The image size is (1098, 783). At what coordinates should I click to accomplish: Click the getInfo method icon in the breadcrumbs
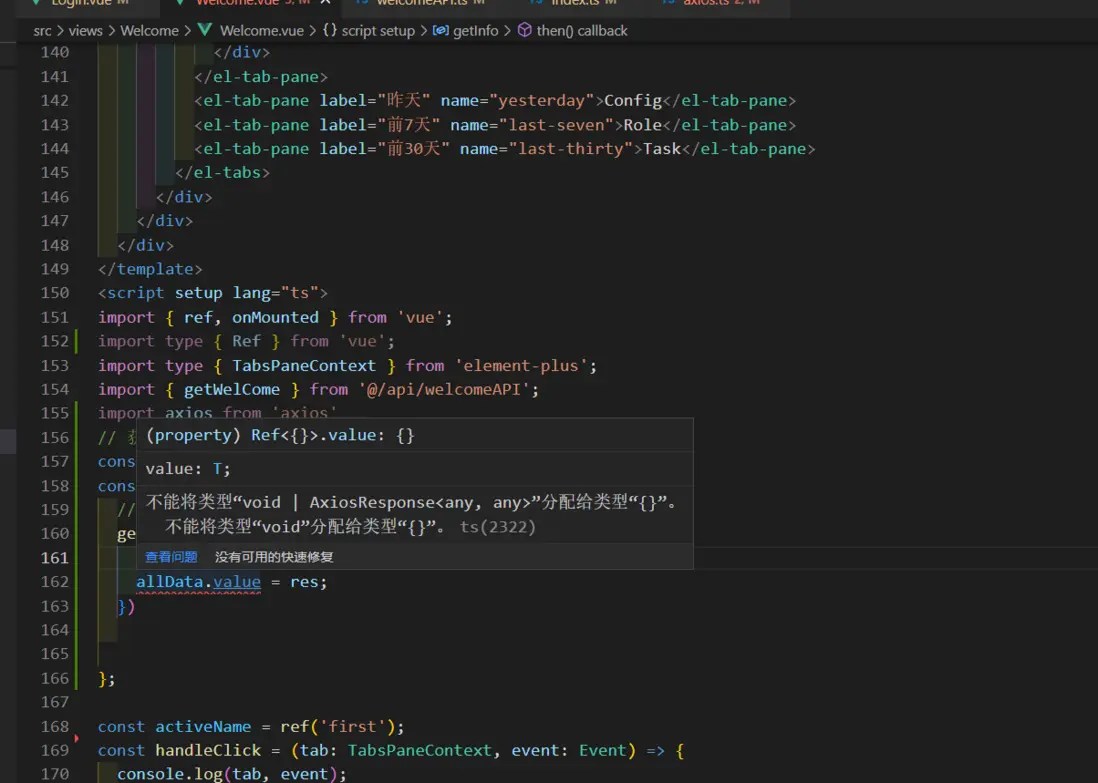click(x=440, y=30)
